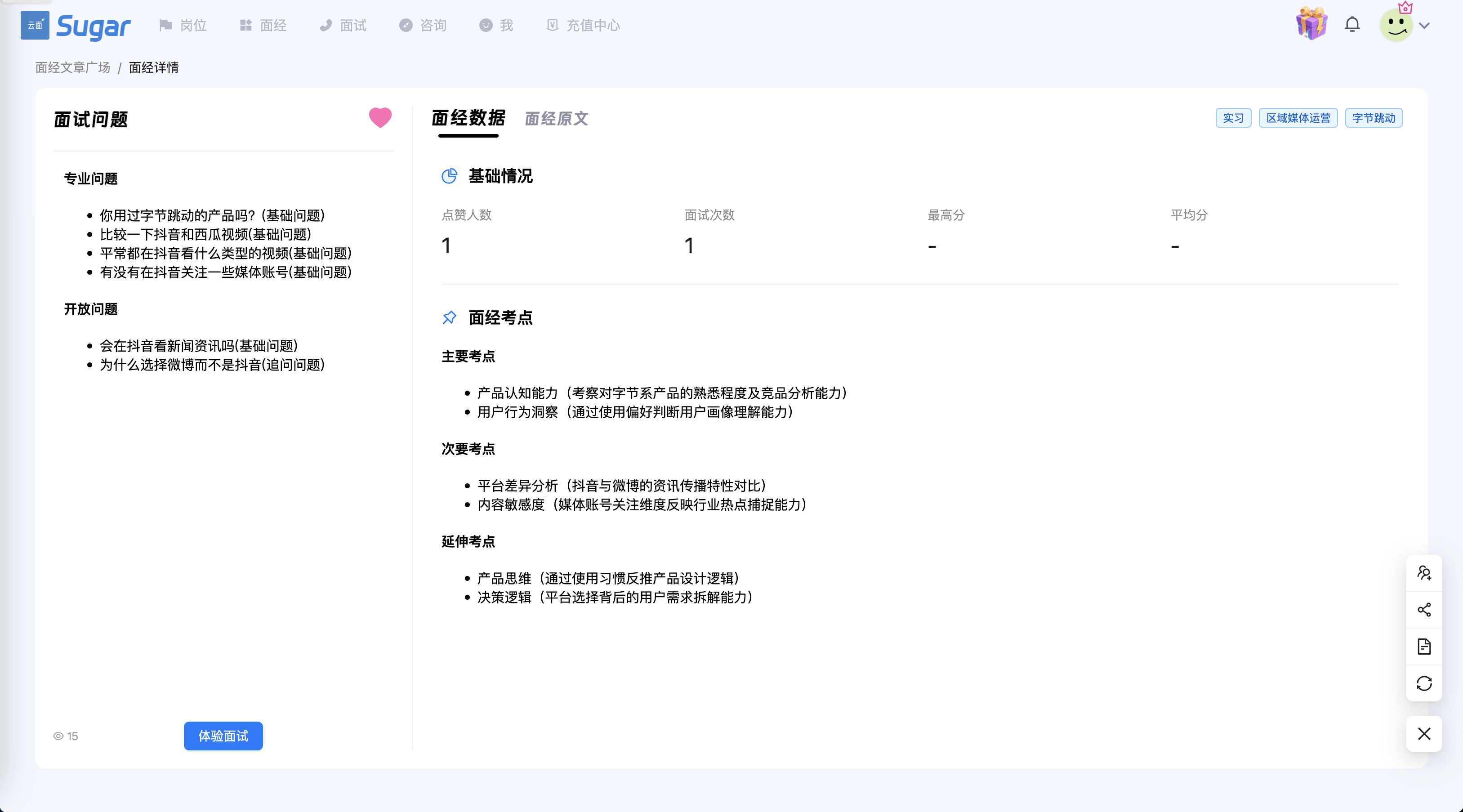Switch to 面经数据 tab
Image resolution: width=1463 pixels, height=812 pixels.
click(x=468, y=118)
